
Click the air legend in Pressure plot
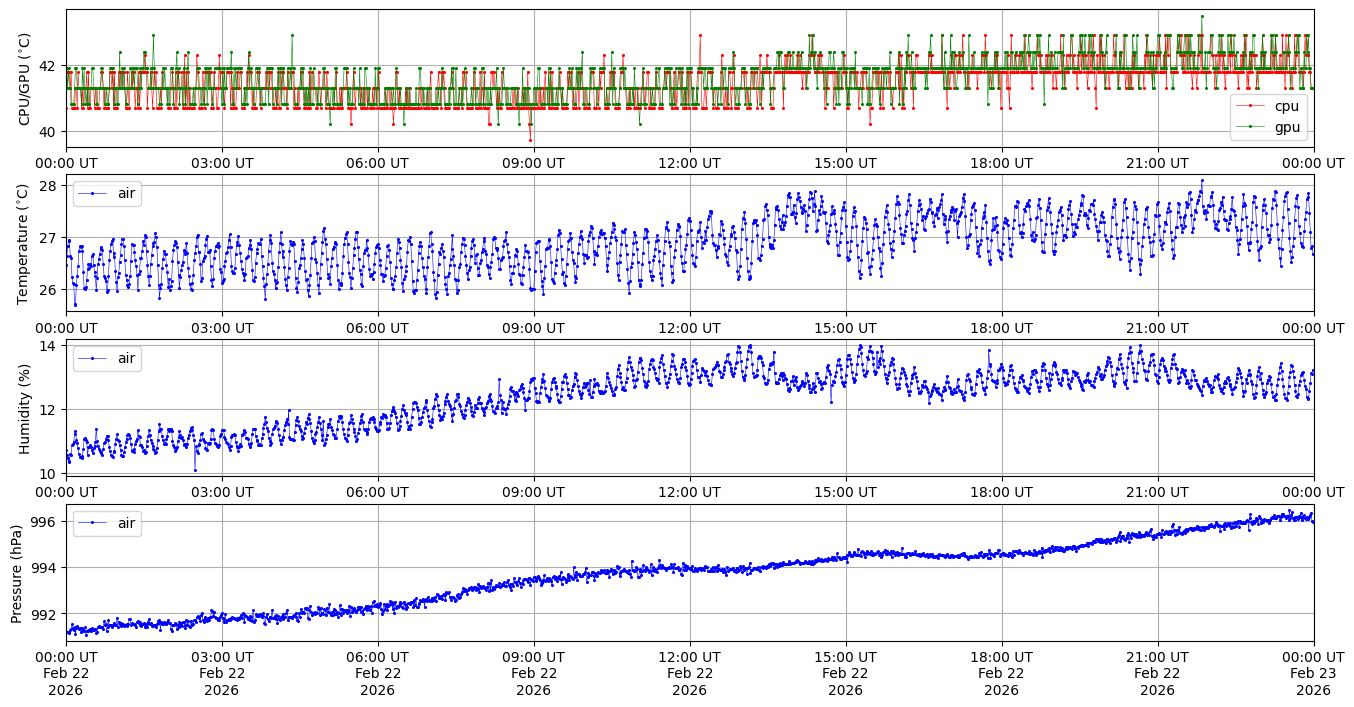[107, 523]
